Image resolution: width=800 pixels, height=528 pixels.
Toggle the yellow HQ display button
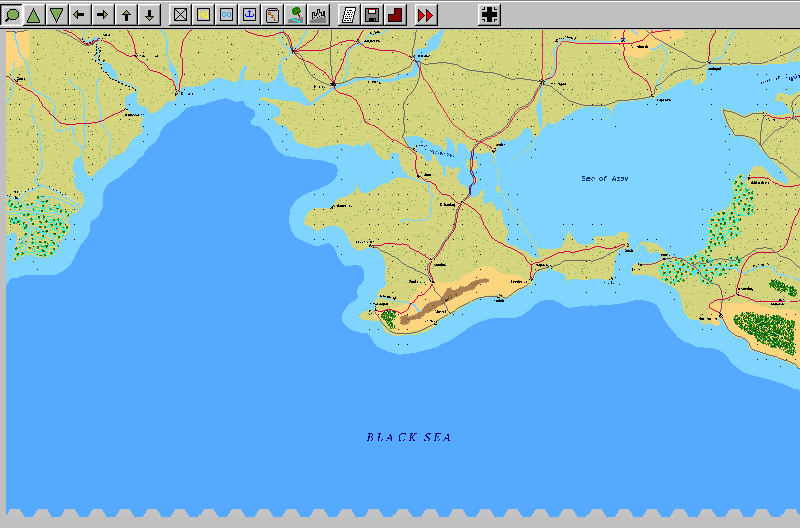coord(203,15)
